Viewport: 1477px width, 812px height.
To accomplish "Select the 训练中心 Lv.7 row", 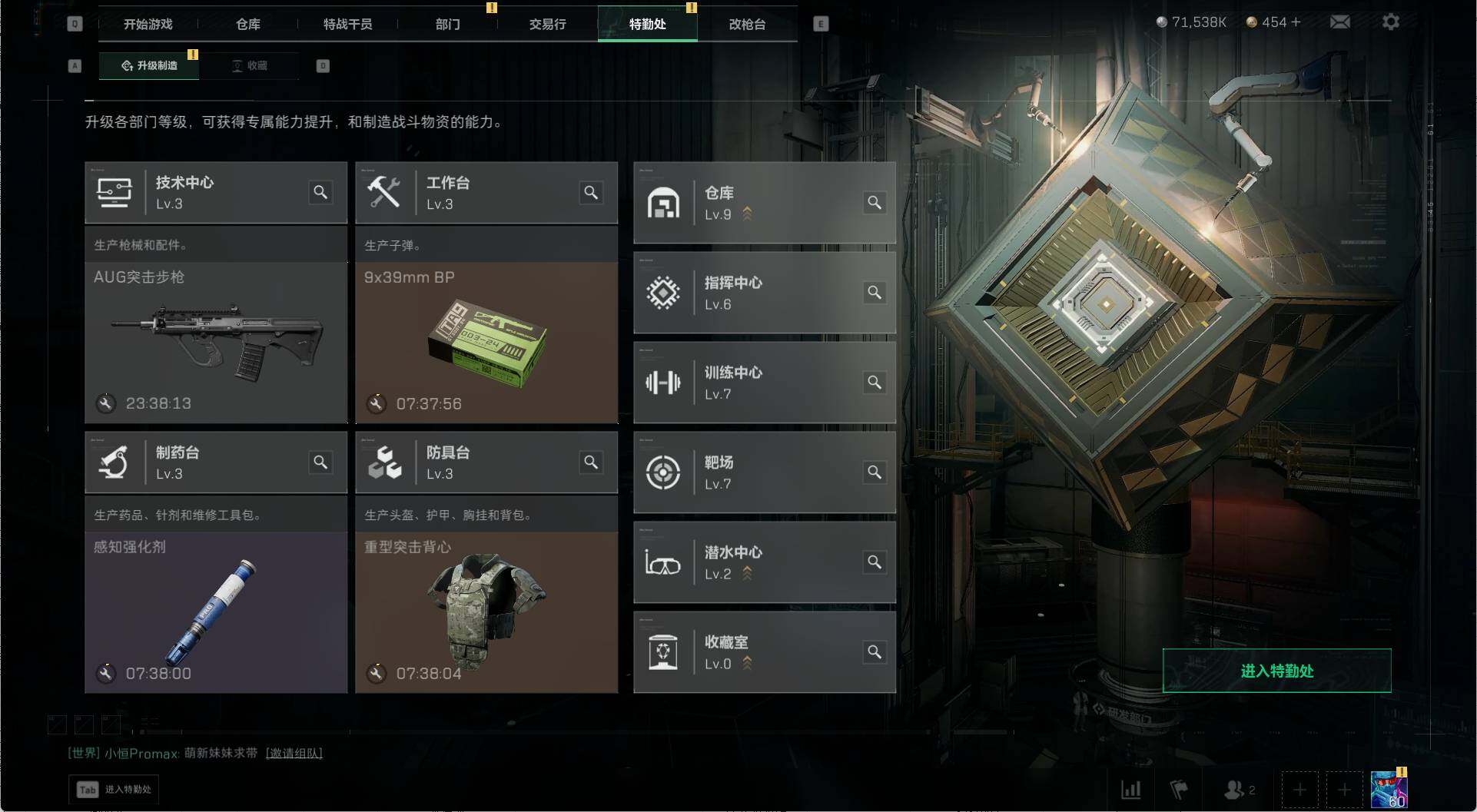I will pos(765,383).
